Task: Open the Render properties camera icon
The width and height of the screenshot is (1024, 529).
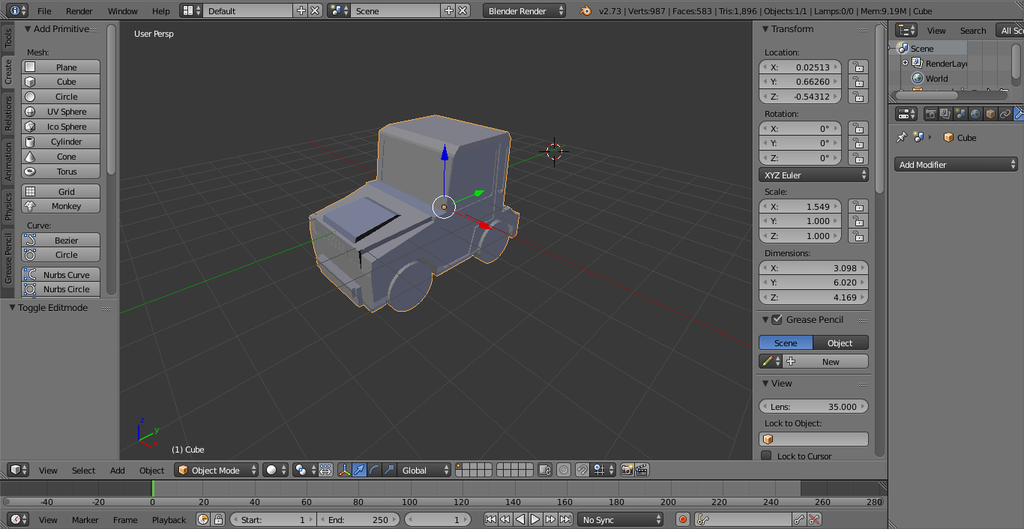Action: pos(930,114)
